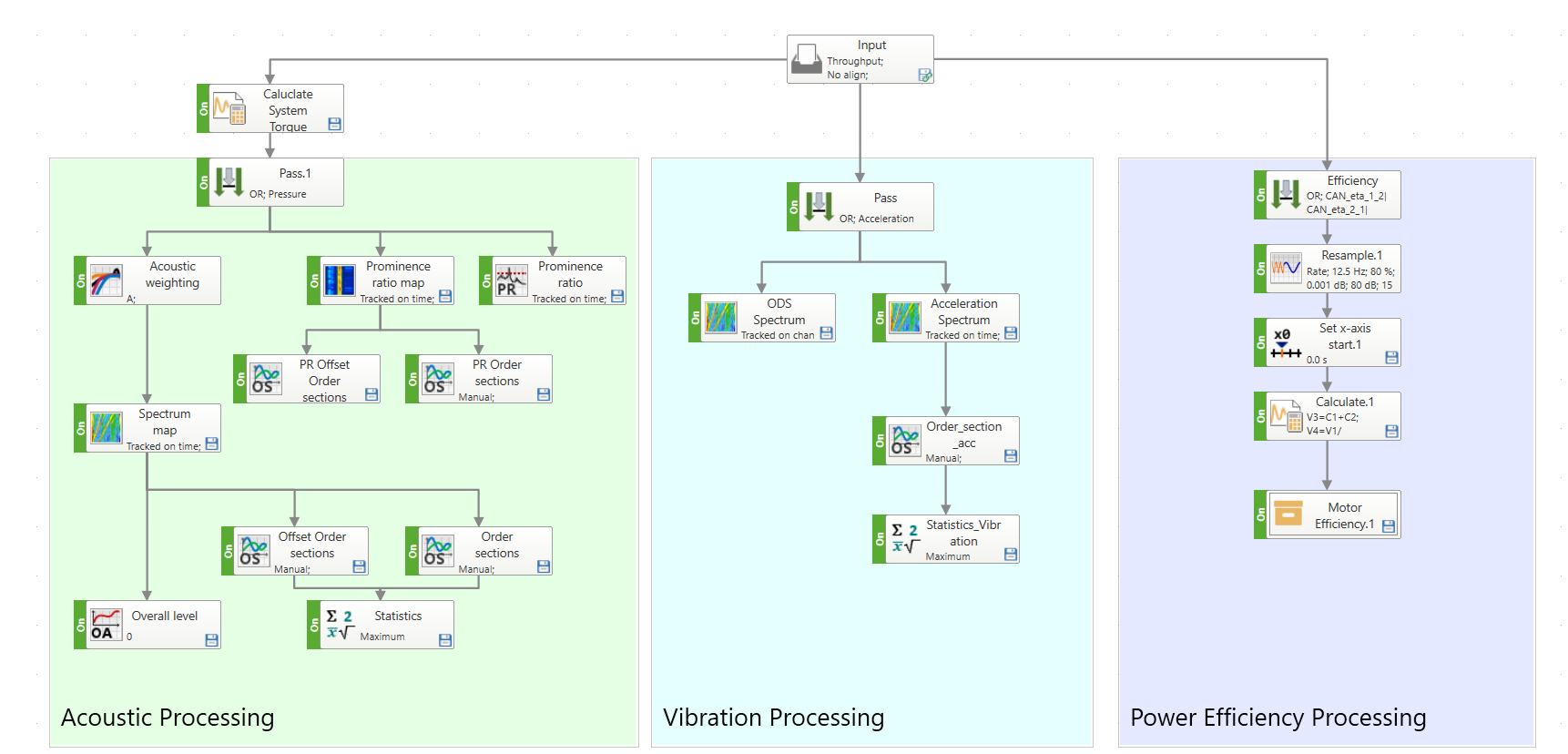Image resolution: width=1568 pixels, height=754 pixels.
Task: Select the Power Efficiency Processing group label
Action: (x=1278, y=718)
